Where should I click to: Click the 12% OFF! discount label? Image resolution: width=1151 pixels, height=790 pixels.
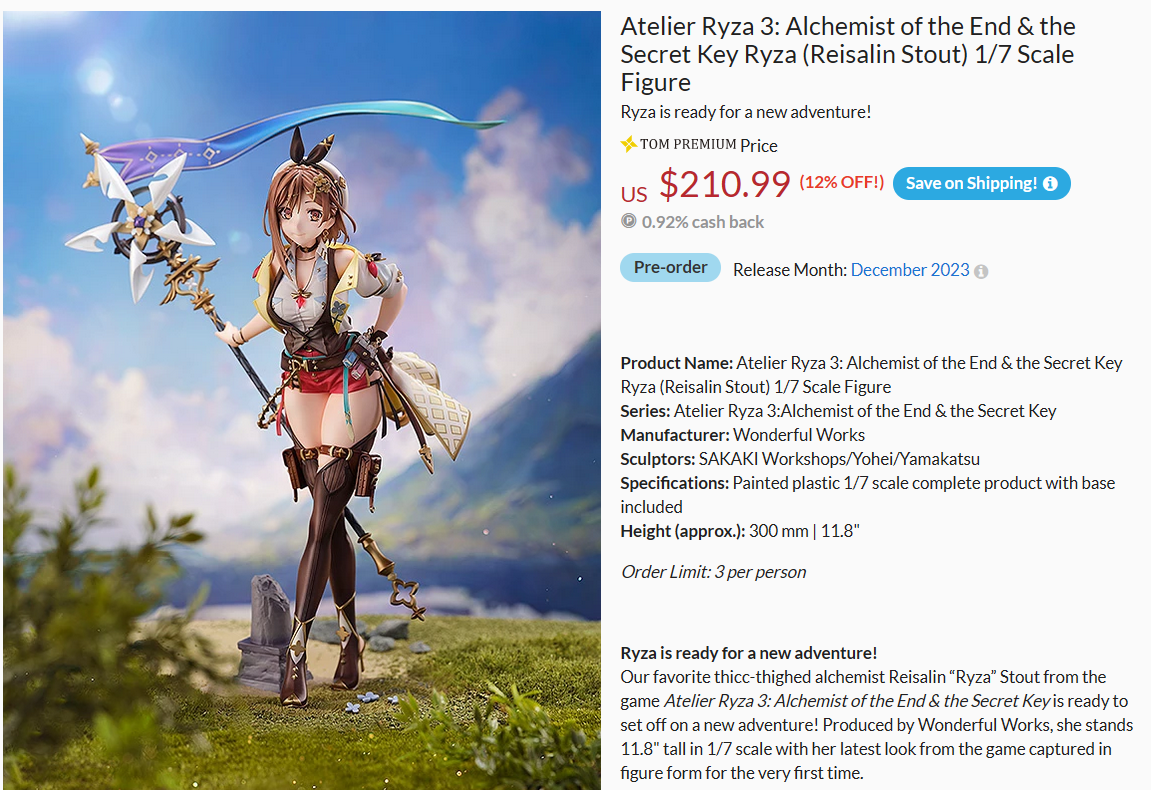click(x=841, y=182)
